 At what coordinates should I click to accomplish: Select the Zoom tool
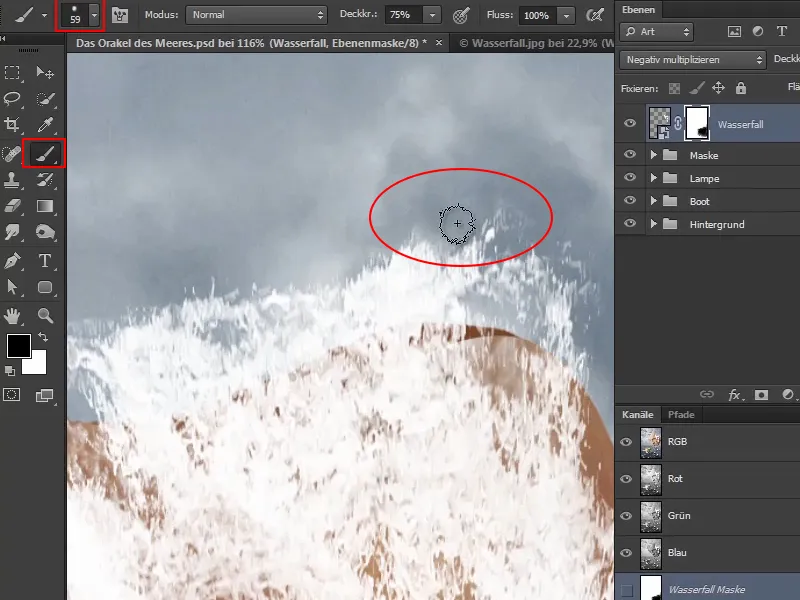pos(45,316)
